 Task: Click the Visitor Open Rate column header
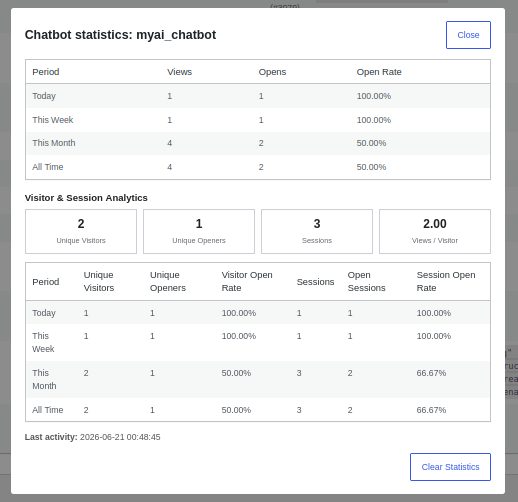click(247, 281)
